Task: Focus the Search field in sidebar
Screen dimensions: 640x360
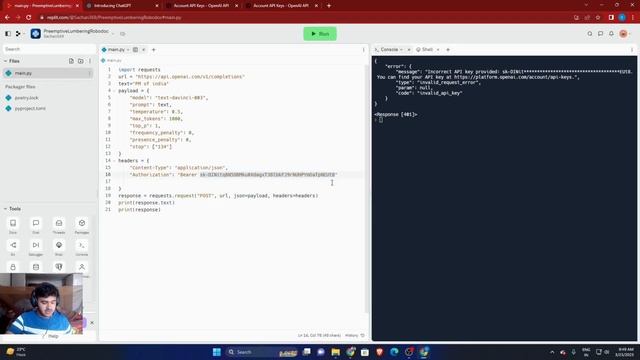Action: (49, 49)
